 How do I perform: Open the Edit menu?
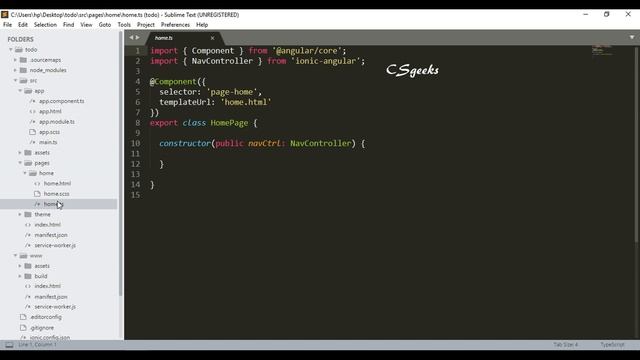(23, 24)
